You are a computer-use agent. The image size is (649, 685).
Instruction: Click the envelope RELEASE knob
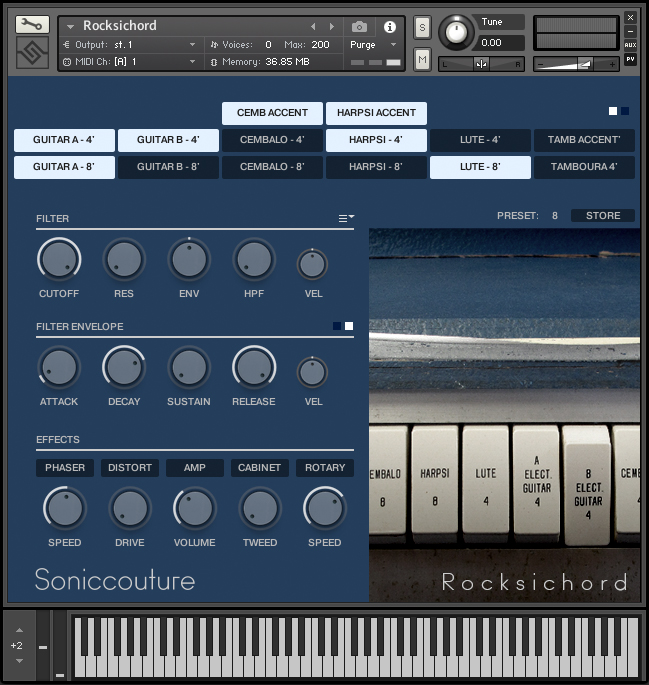(x=254, y=367)
